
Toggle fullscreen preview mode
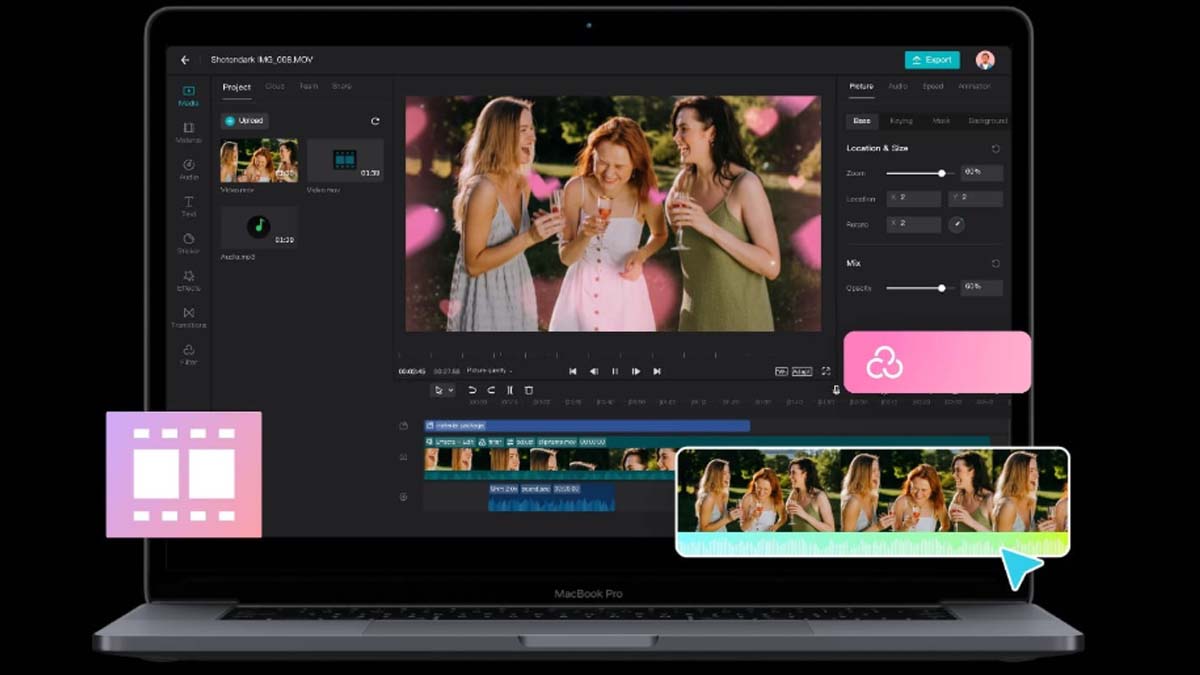coord(826,371)
